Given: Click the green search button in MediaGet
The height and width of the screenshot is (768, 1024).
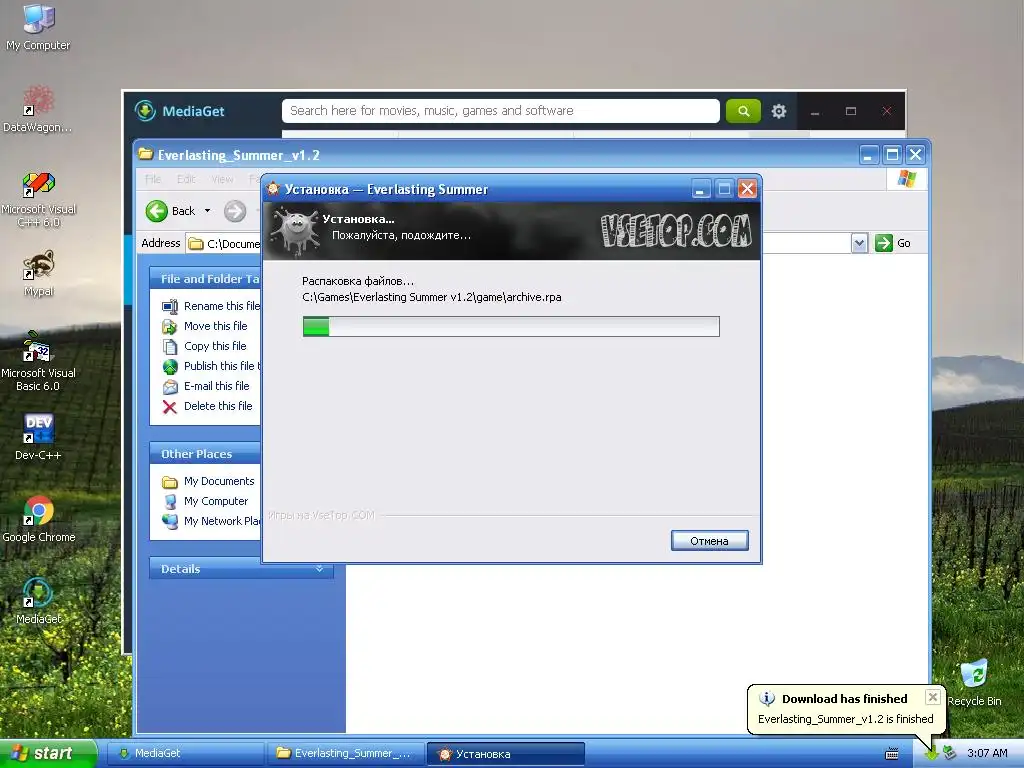Looking at the screenshot, I should point(743,111).
